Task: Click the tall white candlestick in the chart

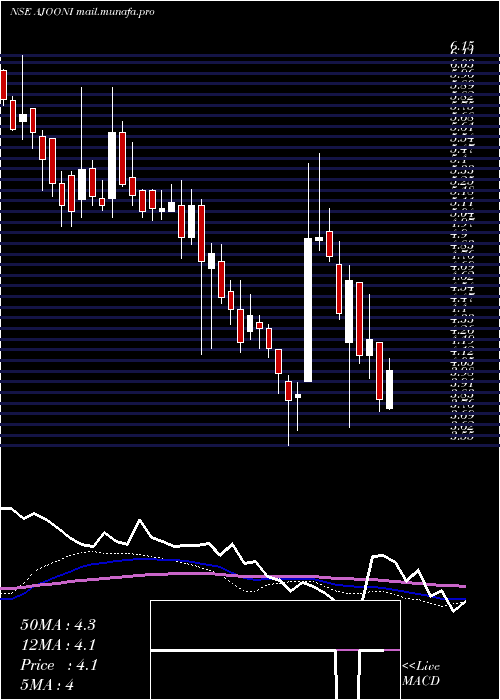Action: [308, 310]
